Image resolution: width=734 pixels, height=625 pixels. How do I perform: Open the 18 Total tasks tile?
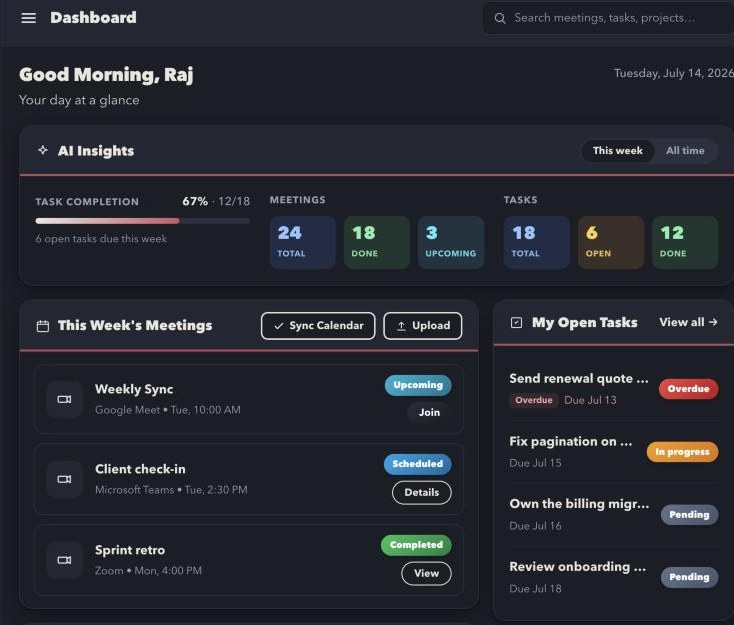[537, 243]
